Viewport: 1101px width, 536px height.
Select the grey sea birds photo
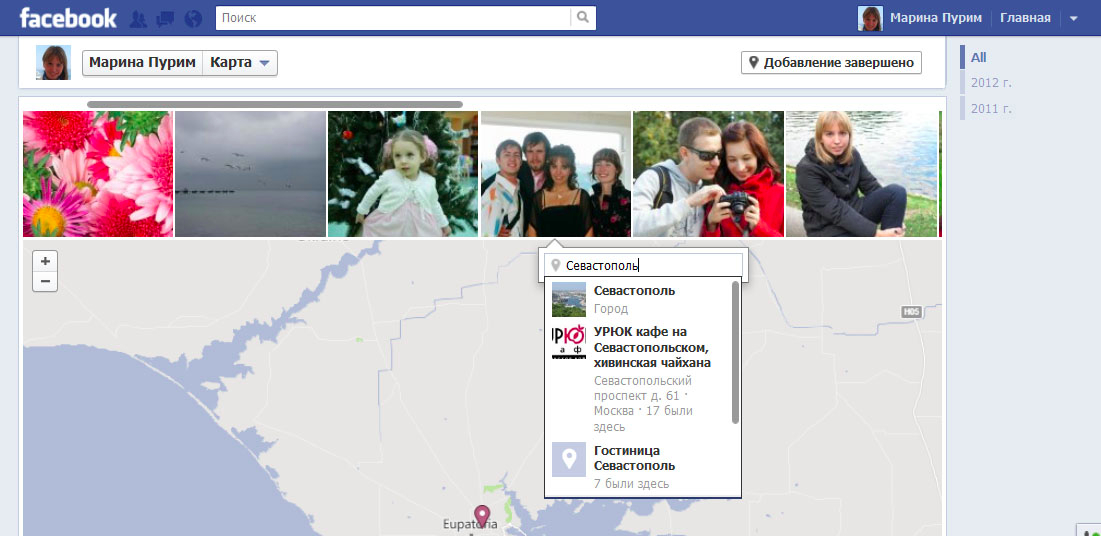click(250, 174)
